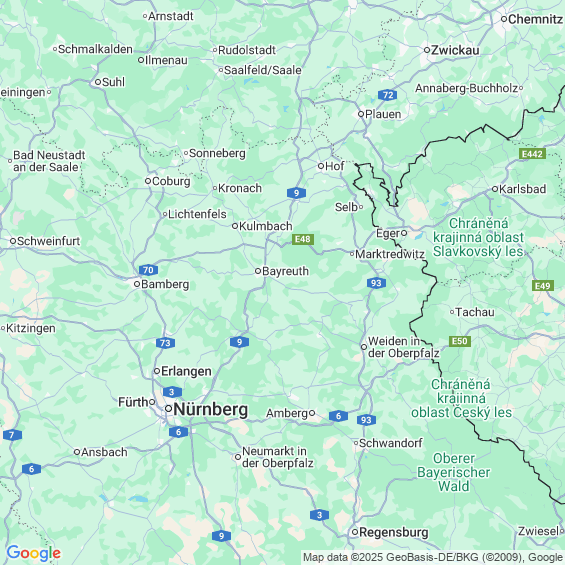Image resolution: width=565 pixels, height=565 pixels.
Task: Select Chráněná krajinná oblast Slavkovský les label
Action: pyautogui.click(x=478, y=237)
